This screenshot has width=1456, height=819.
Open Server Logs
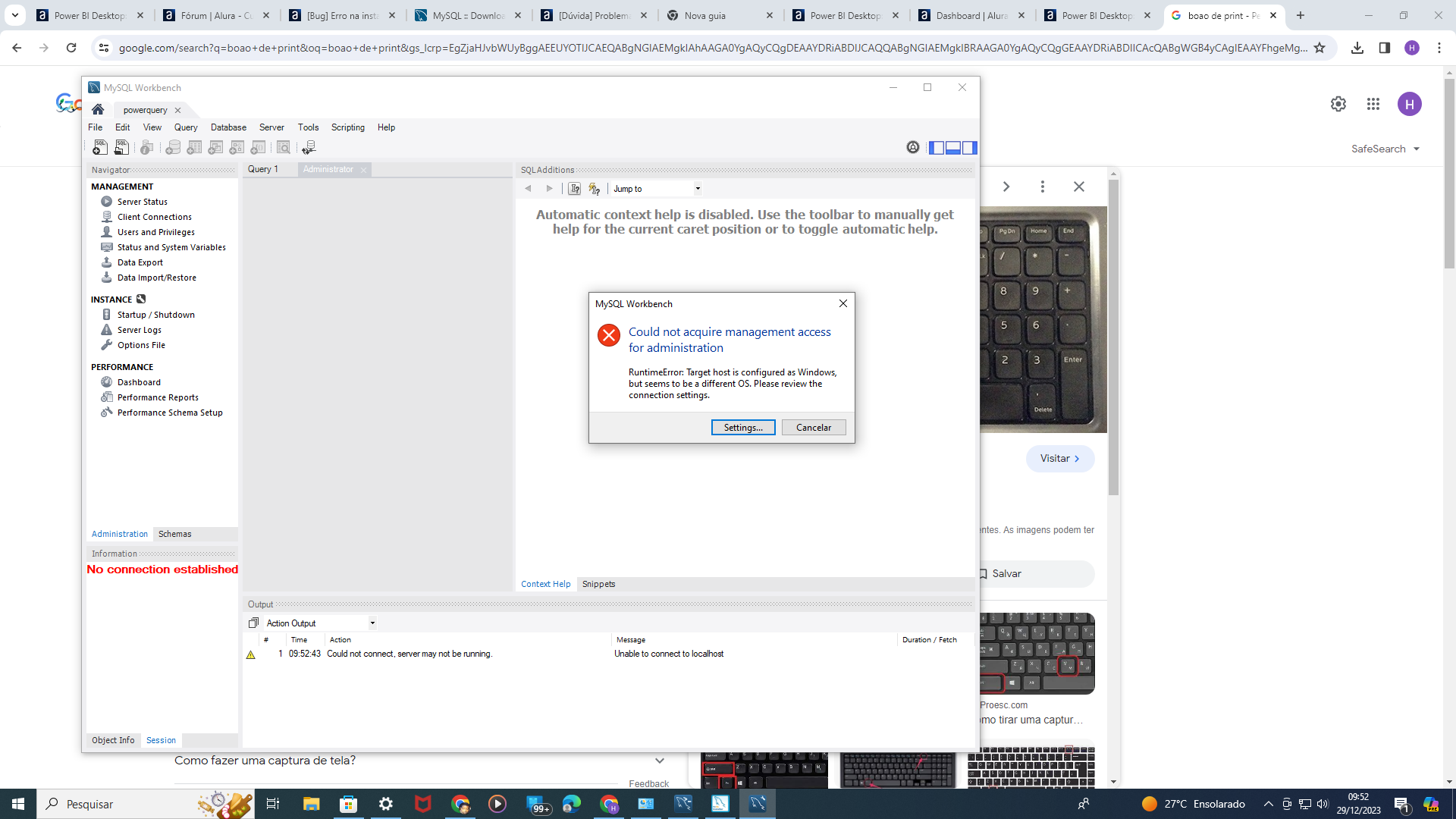click(140, 330)
